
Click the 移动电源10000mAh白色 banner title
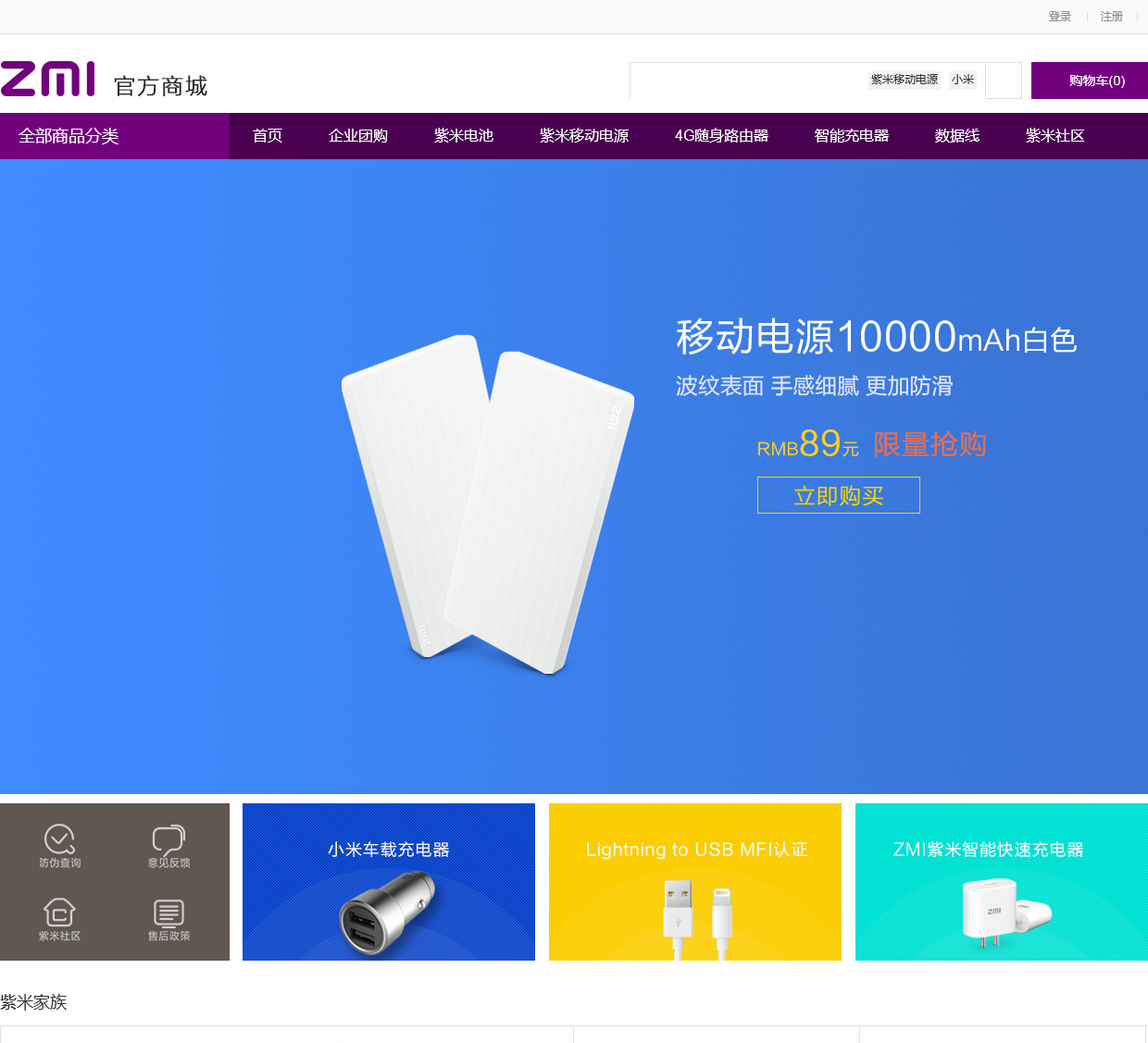[876, 337]
